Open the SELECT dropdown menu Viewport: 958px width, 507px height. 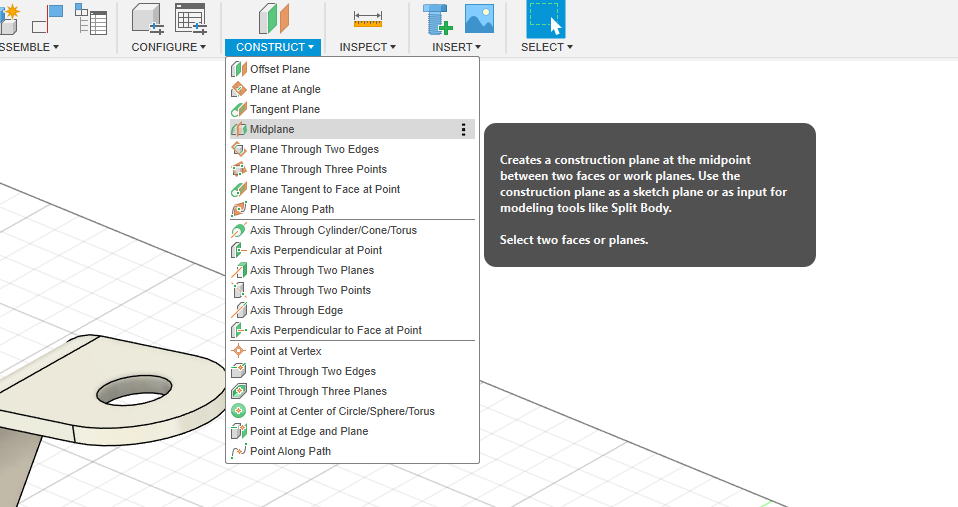pyautogui.click(x=546, y=47)
